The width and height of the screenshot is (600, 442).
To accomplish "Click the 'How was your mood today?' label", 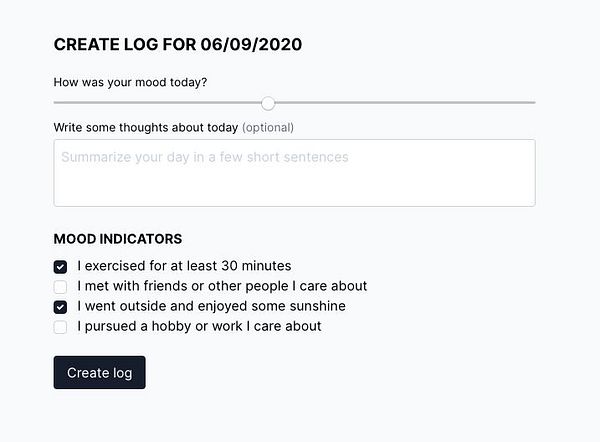I will click(130, 82).
